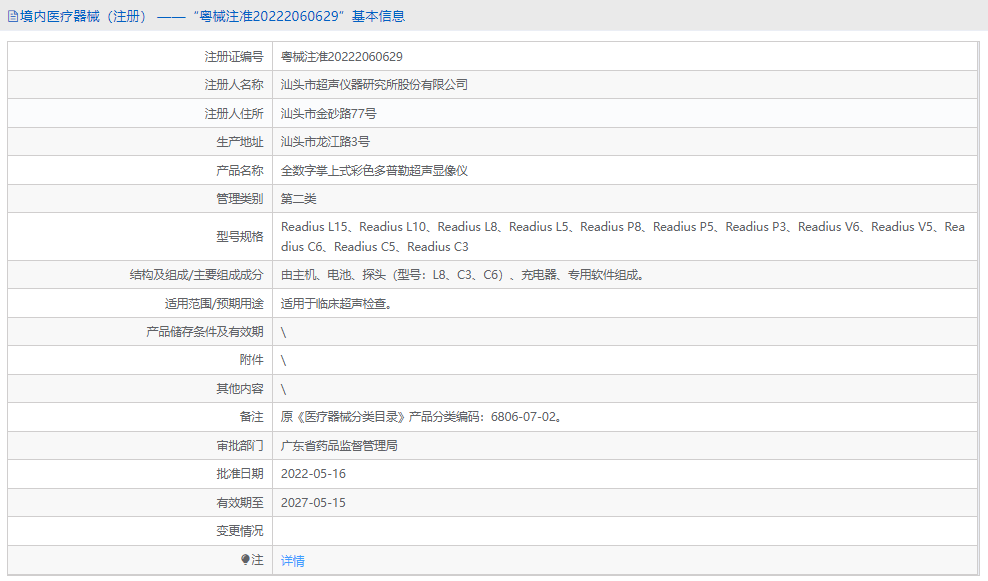This screenshot has width=988, height=581.
Task: Click the label 型号规格
Action: 240,236
